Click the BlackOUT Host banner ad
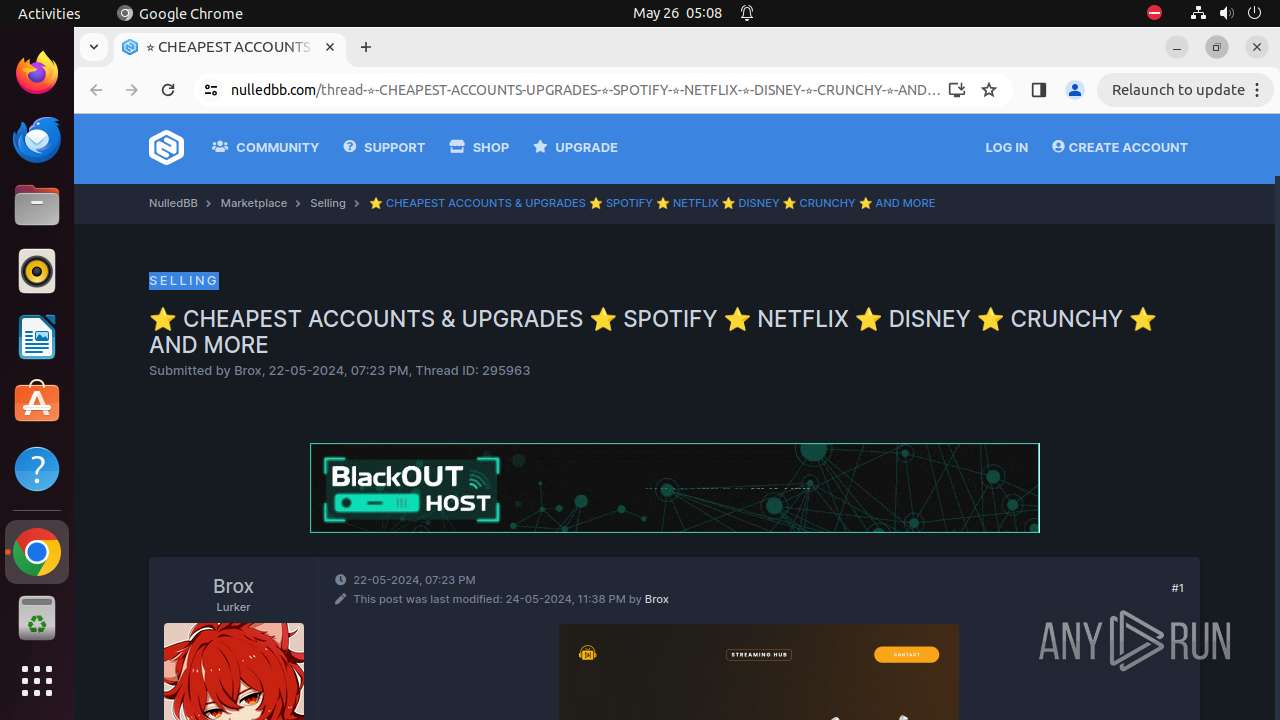Viewport: 1280px width, 720px height. coord(675,488)
